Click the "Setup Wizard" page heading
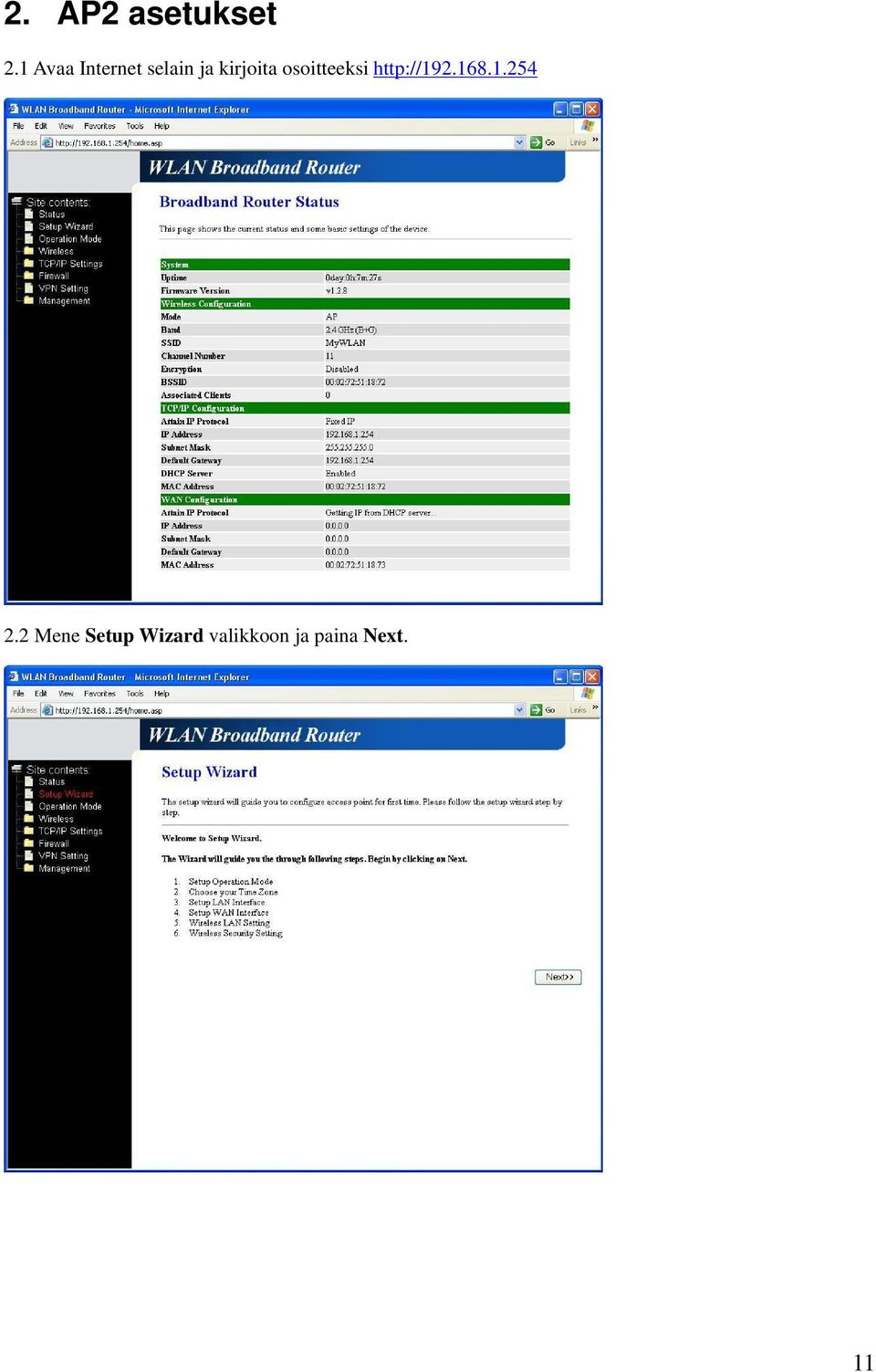 (209, 772)
